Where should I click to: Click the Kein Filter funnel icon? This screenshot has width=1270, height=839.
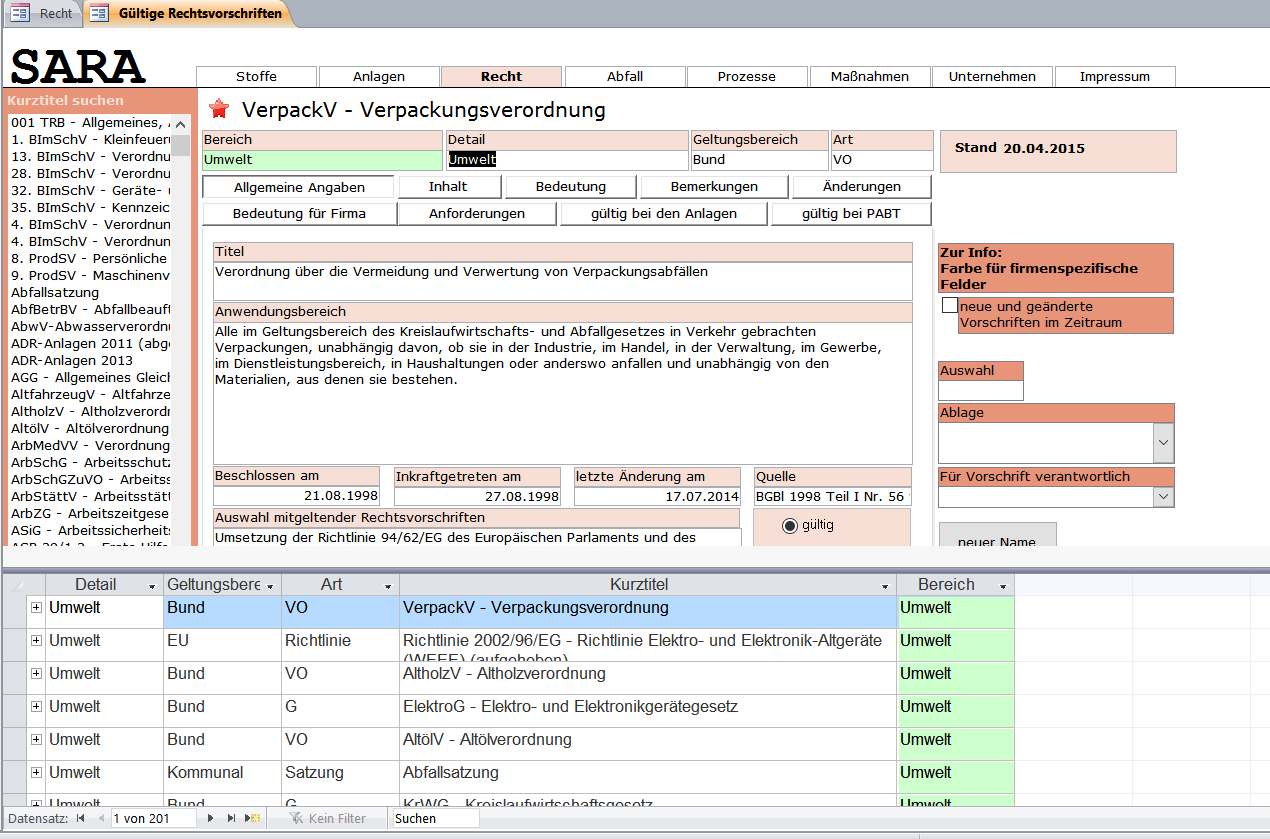tap(296, 819)
